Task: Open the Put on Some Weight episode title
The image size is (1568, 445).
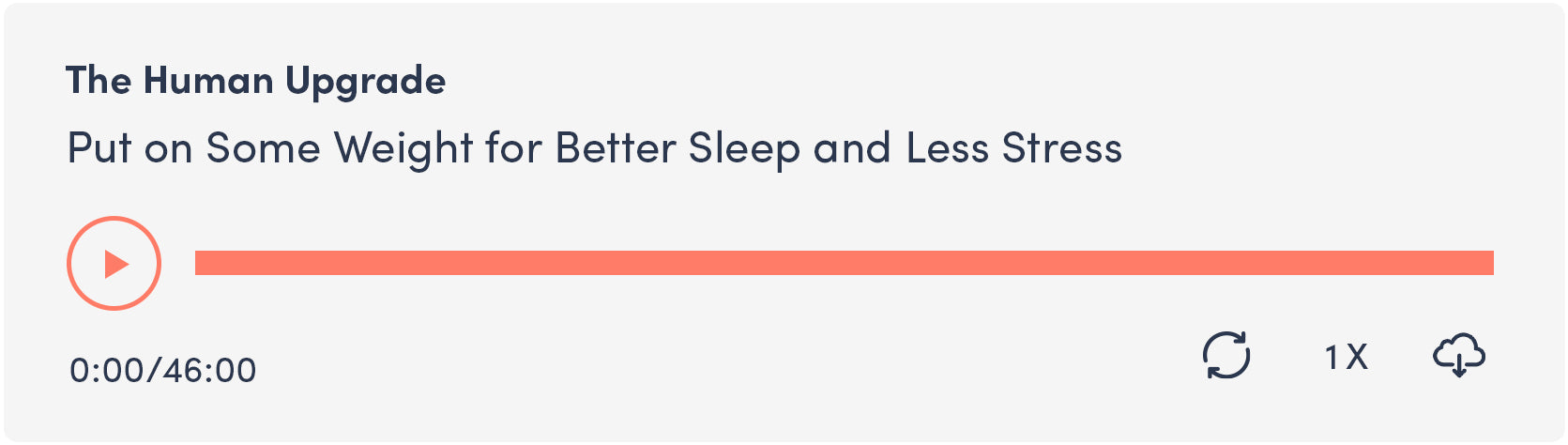Action: click(x=594, y=148)
